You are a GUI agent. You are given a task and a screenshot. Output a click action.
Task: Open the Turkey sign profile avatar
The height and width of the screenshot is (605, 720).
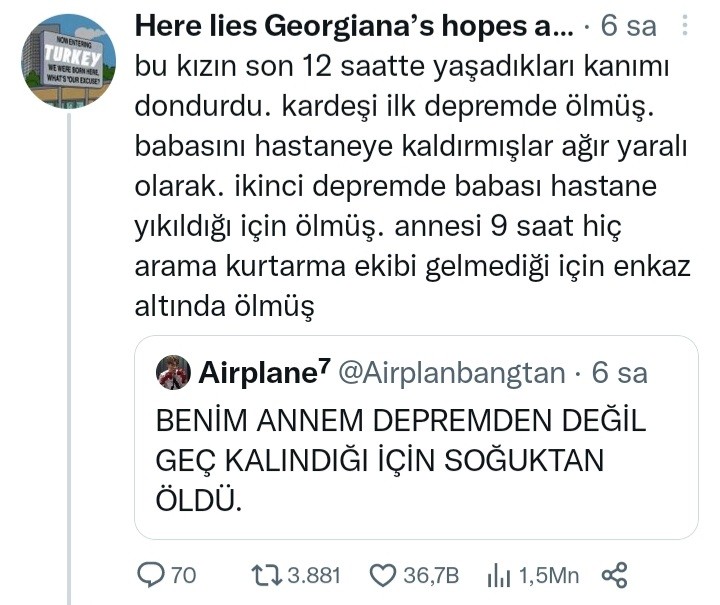point(68,61)
